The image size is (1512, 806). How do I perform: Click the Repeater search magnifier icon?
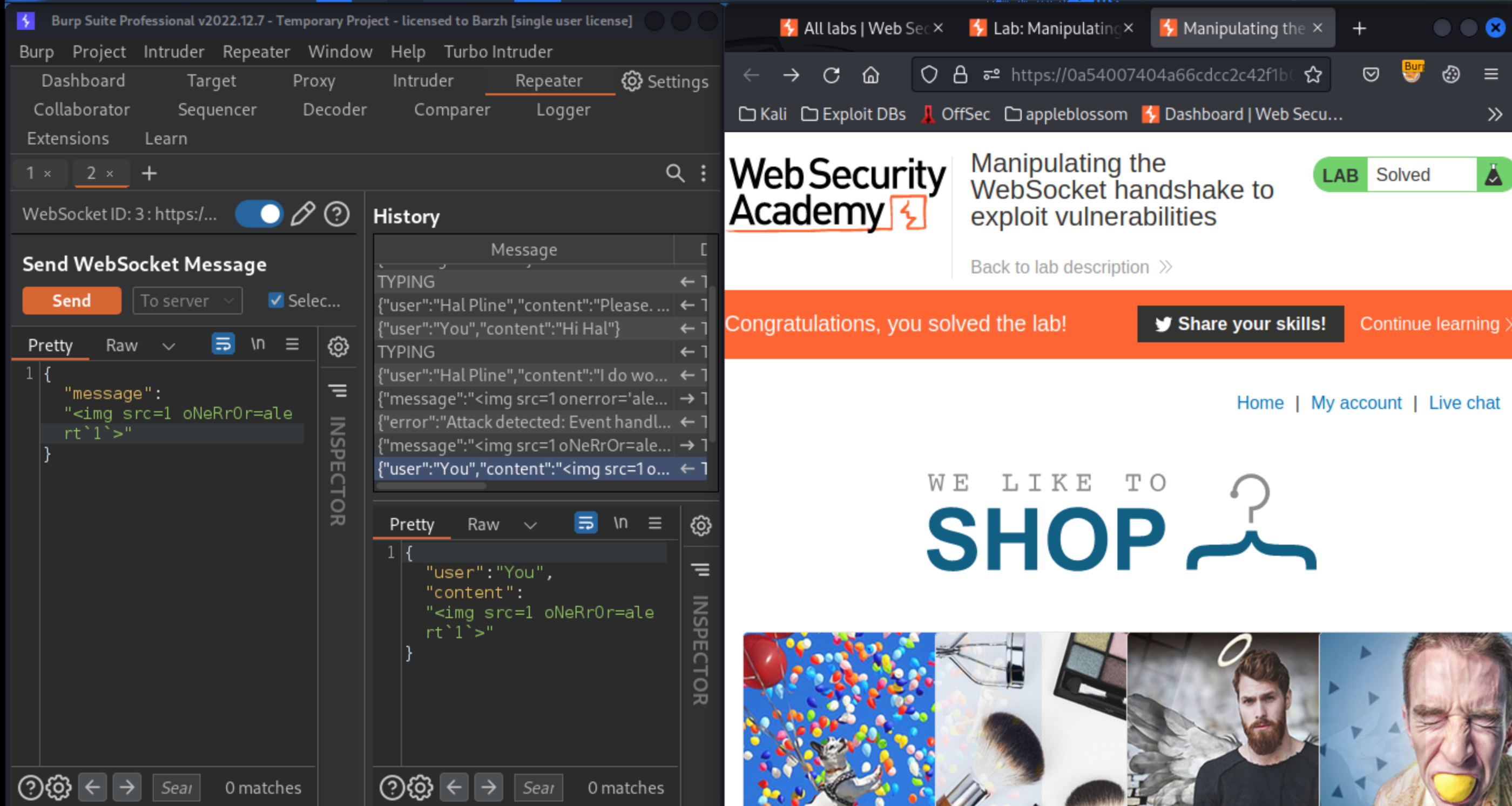tap(675, 173)
